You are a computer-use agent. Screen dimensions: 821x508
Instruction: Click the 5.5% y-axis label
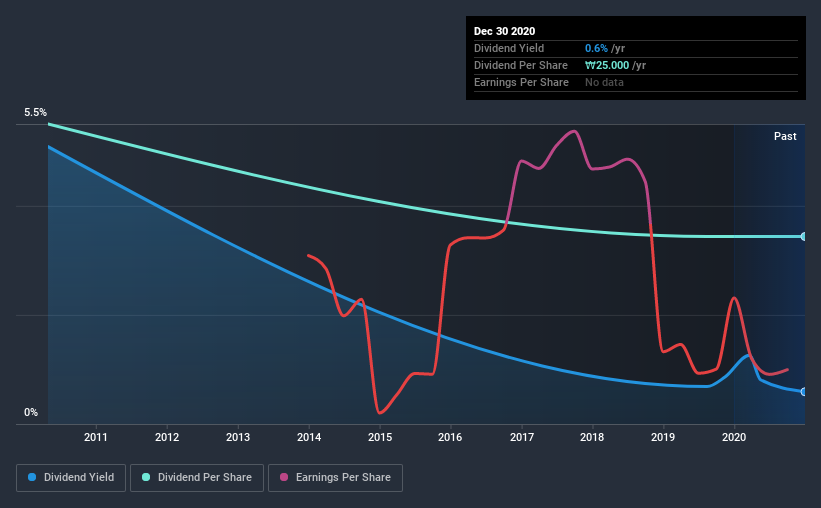pyautogui.click(x=35, y=113)
